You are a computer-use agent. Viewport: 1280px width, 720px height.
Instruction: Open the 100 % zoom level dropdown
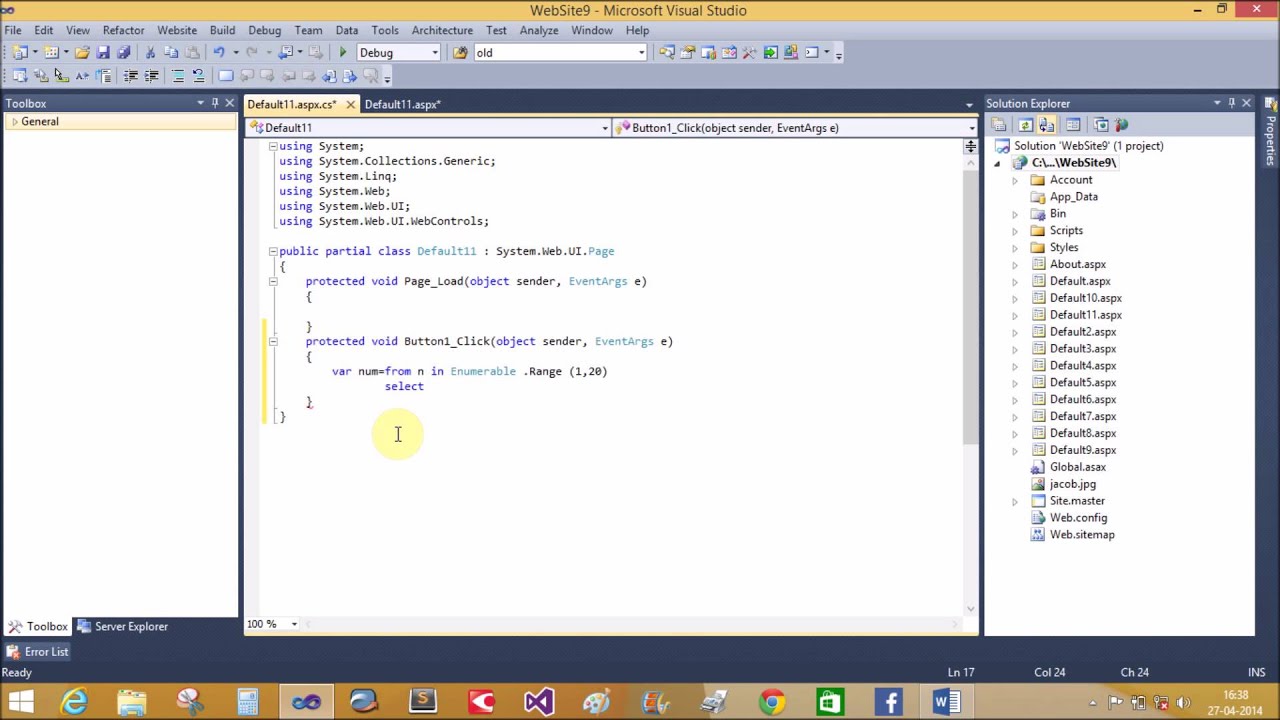click(x=294, y=624)
